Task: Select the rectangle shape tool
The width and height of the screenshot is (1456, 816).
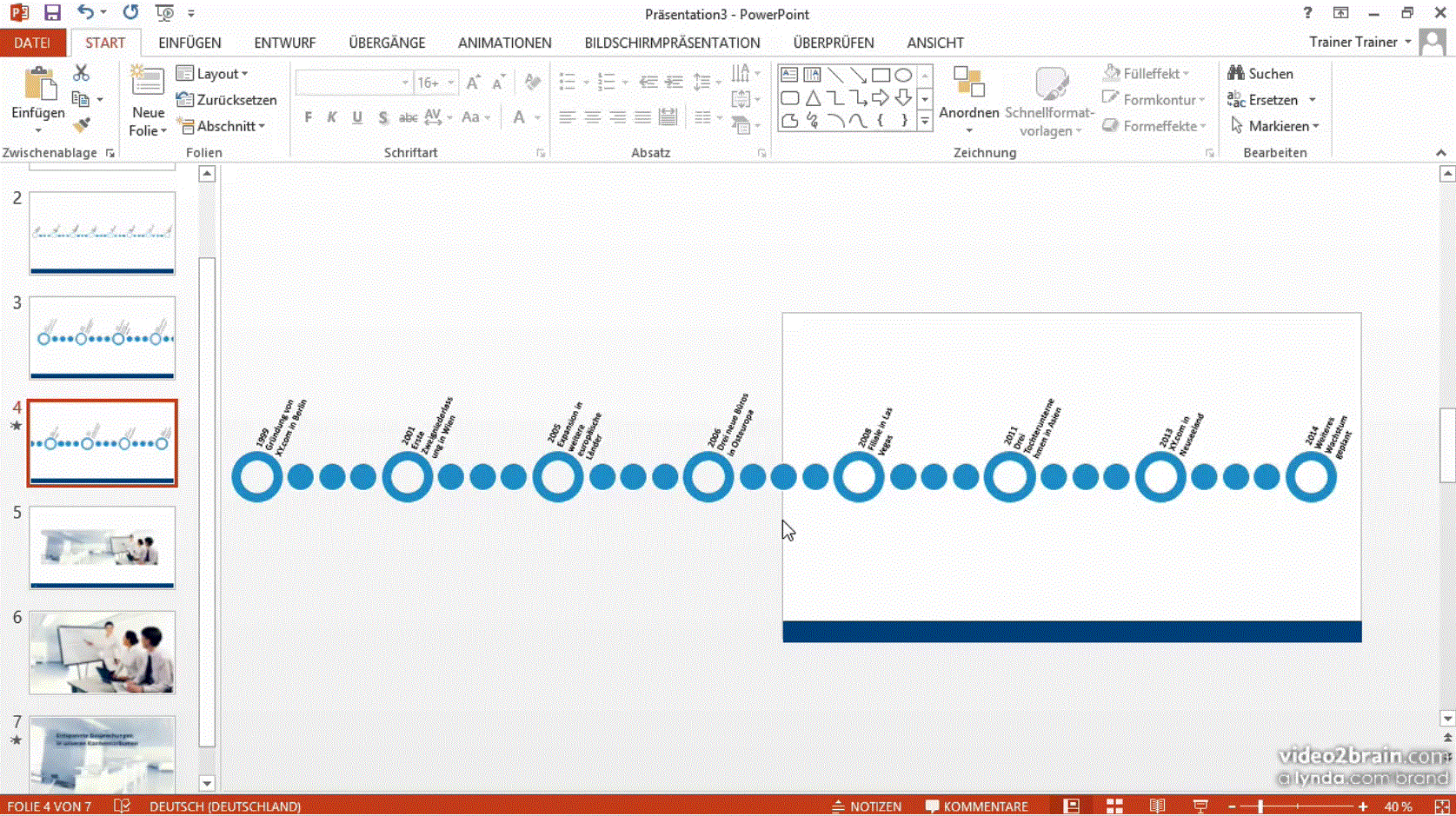Action: click(x=881, y=75)
